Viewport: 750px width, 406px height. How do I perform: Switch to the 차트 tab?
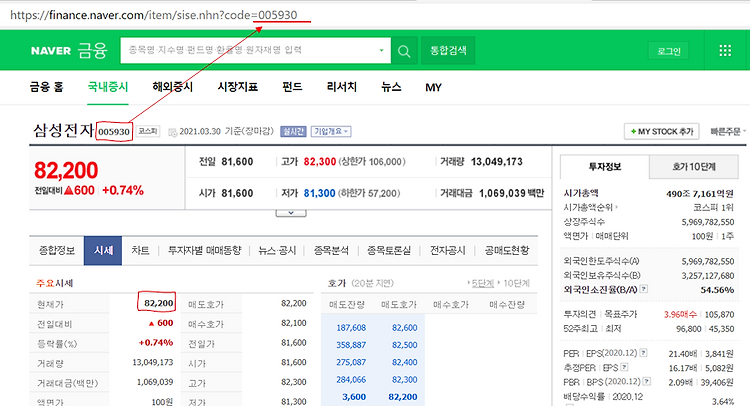click(140, 251)
